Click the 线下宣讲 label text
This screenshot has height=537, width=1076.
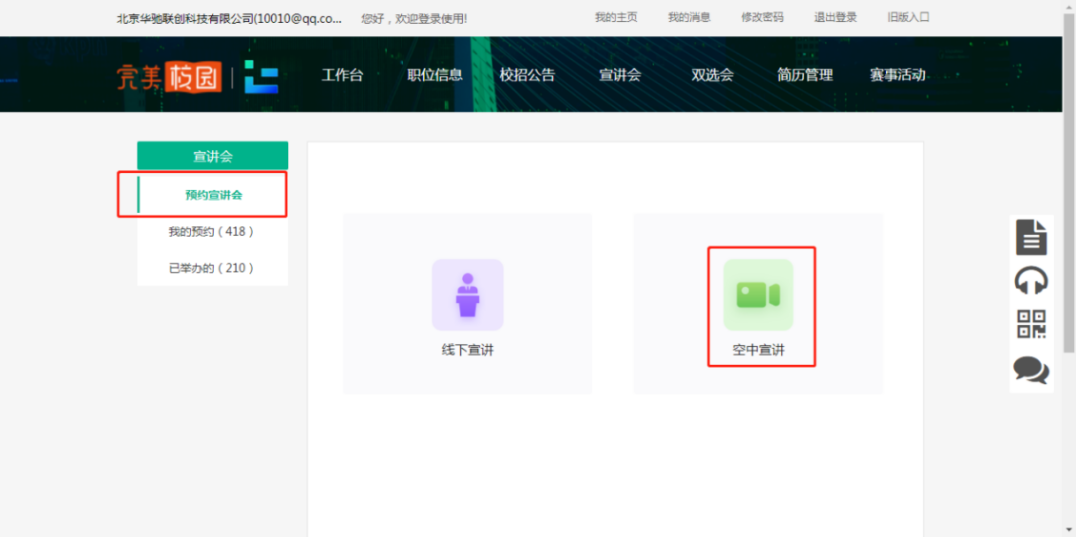pos(467,350)
